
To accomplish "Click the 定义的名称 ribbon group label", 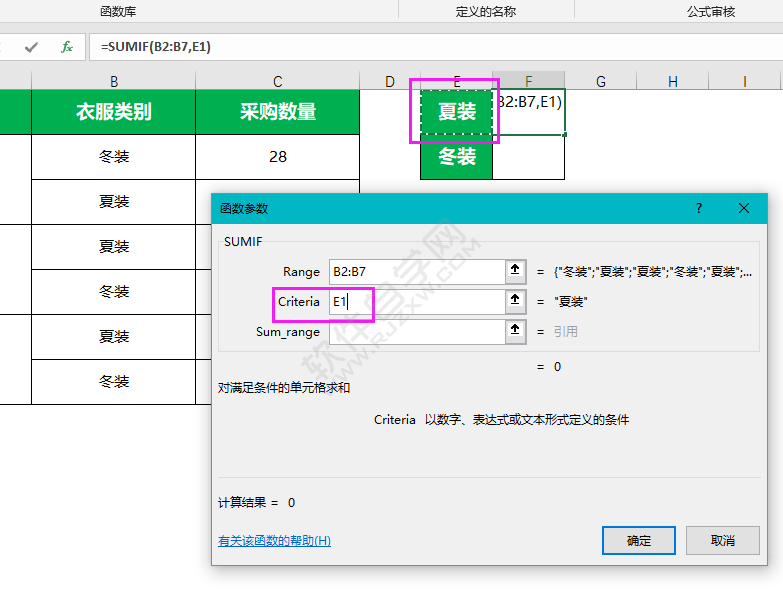I will [x=485, y=11].
